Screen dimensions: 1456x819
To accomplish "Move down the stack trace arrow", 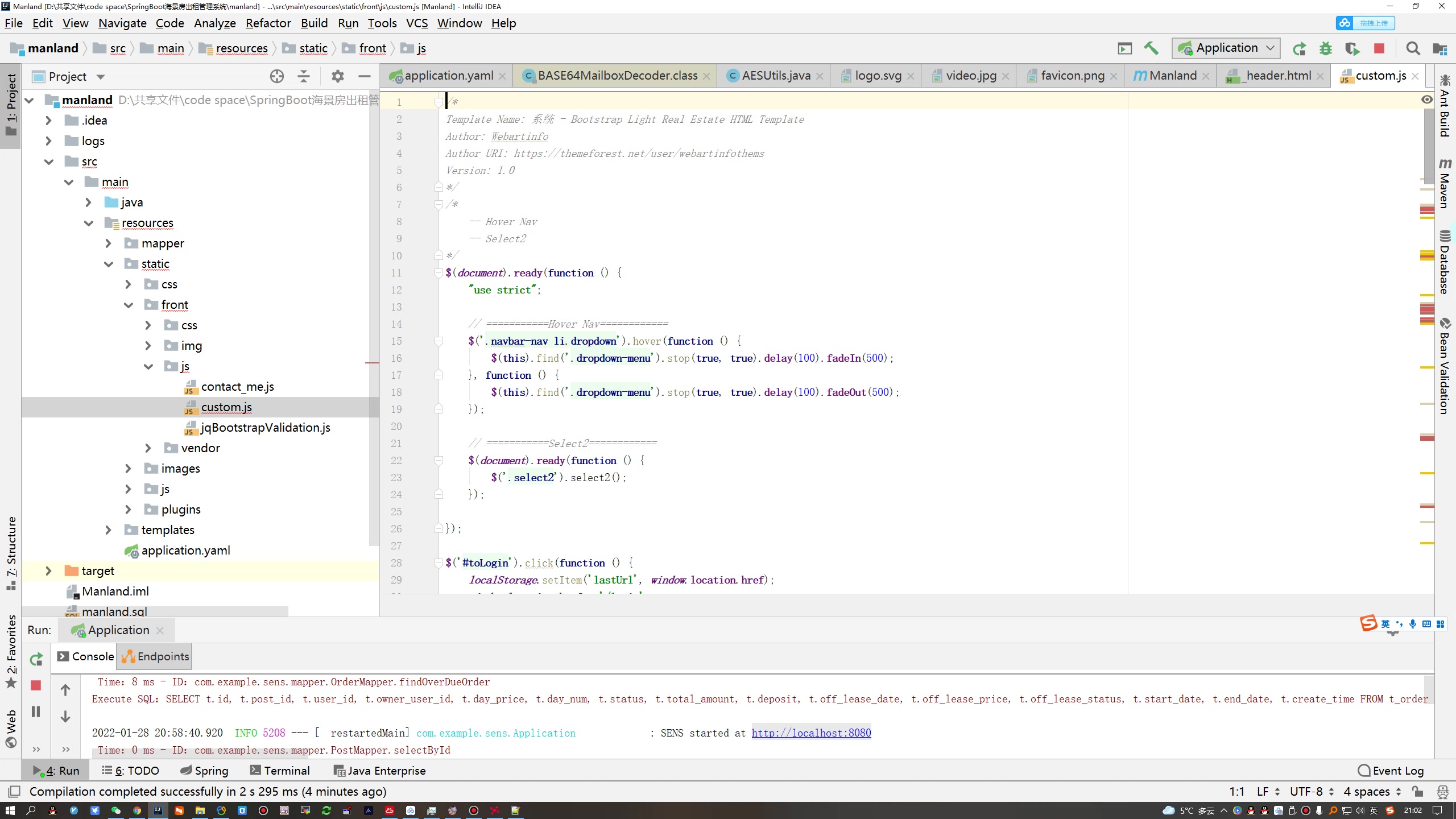I will (x=65, y=716).
